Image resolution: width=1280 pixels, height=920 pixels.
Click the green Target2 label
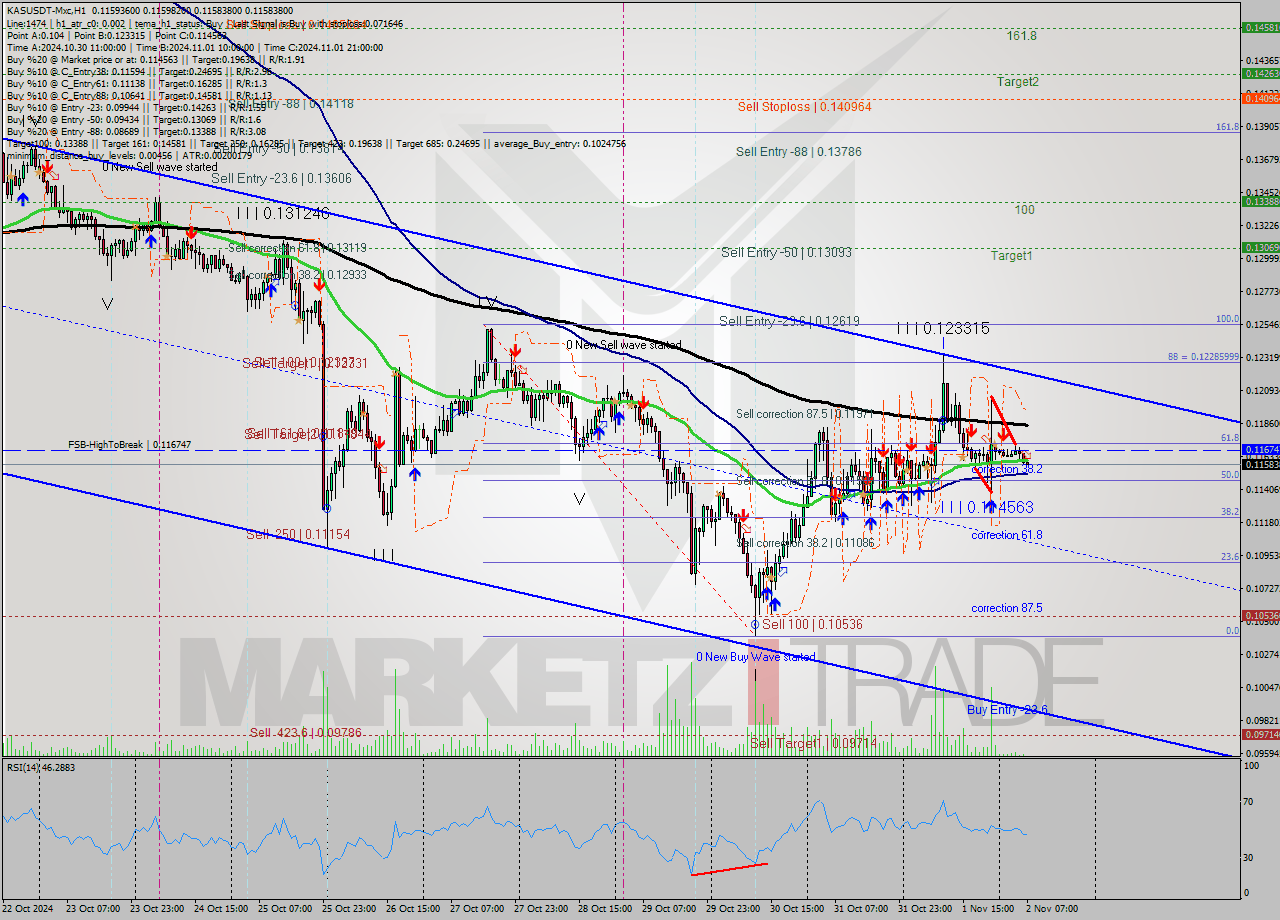[1017, 82]
